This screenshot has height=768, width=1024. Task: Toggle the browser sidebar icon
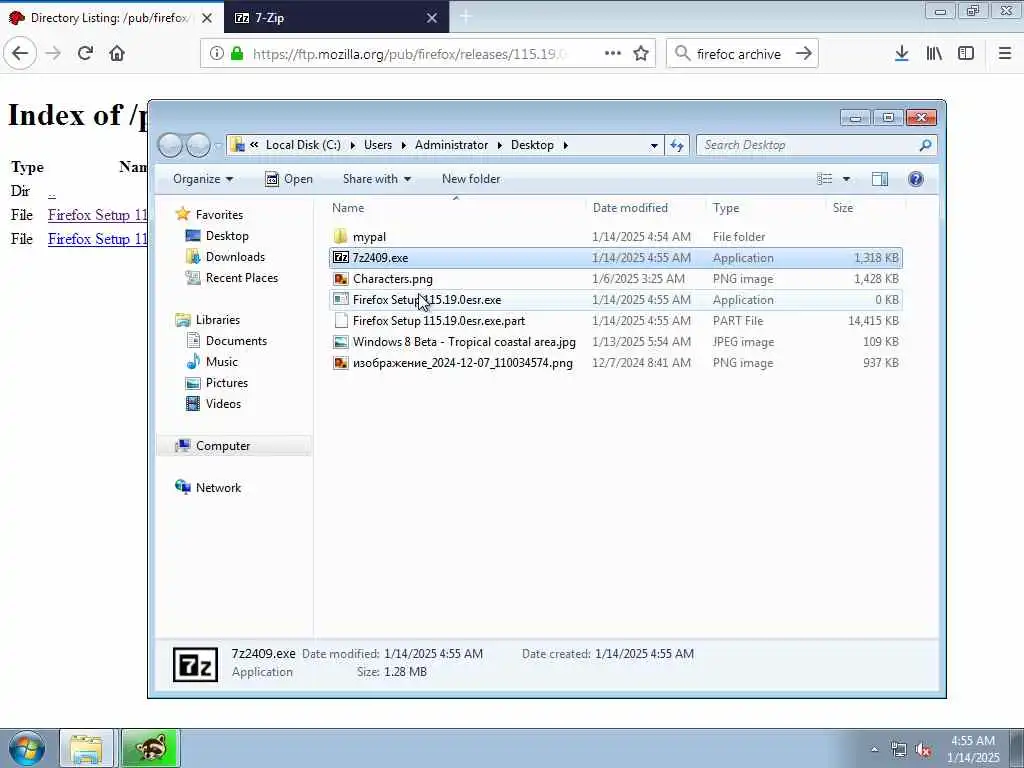(966, 54)
